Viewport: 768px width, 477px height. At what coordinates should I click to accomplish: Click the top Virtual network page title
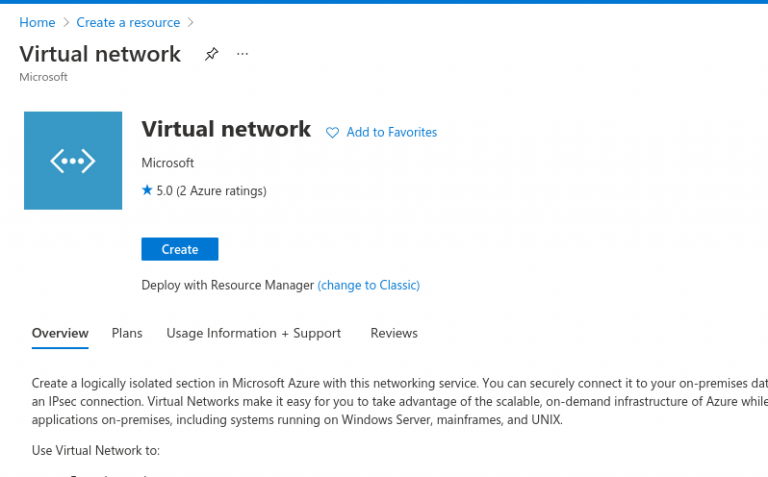click(100, 54)
